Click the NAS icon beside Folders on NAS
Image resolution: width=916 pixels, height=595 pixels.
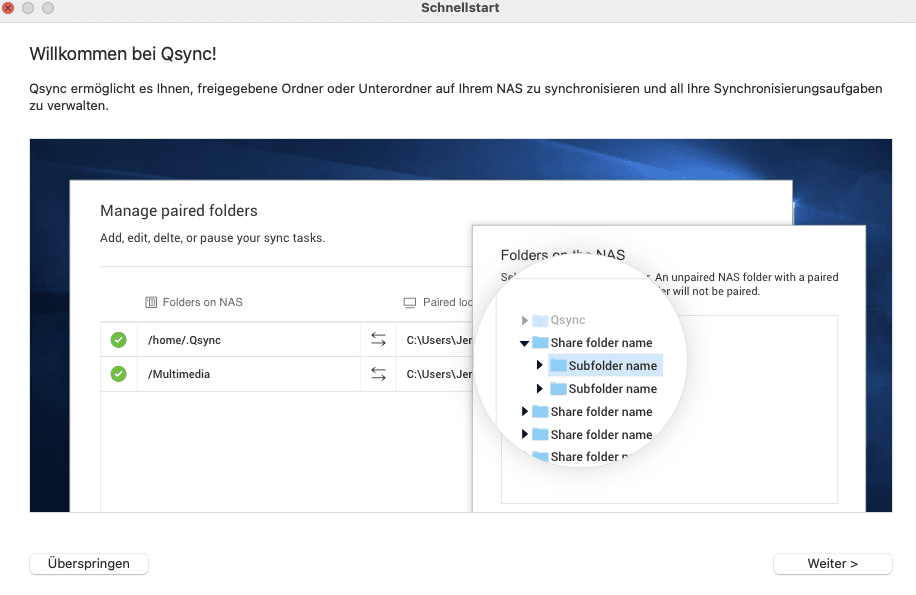click(x=151, y=302)
